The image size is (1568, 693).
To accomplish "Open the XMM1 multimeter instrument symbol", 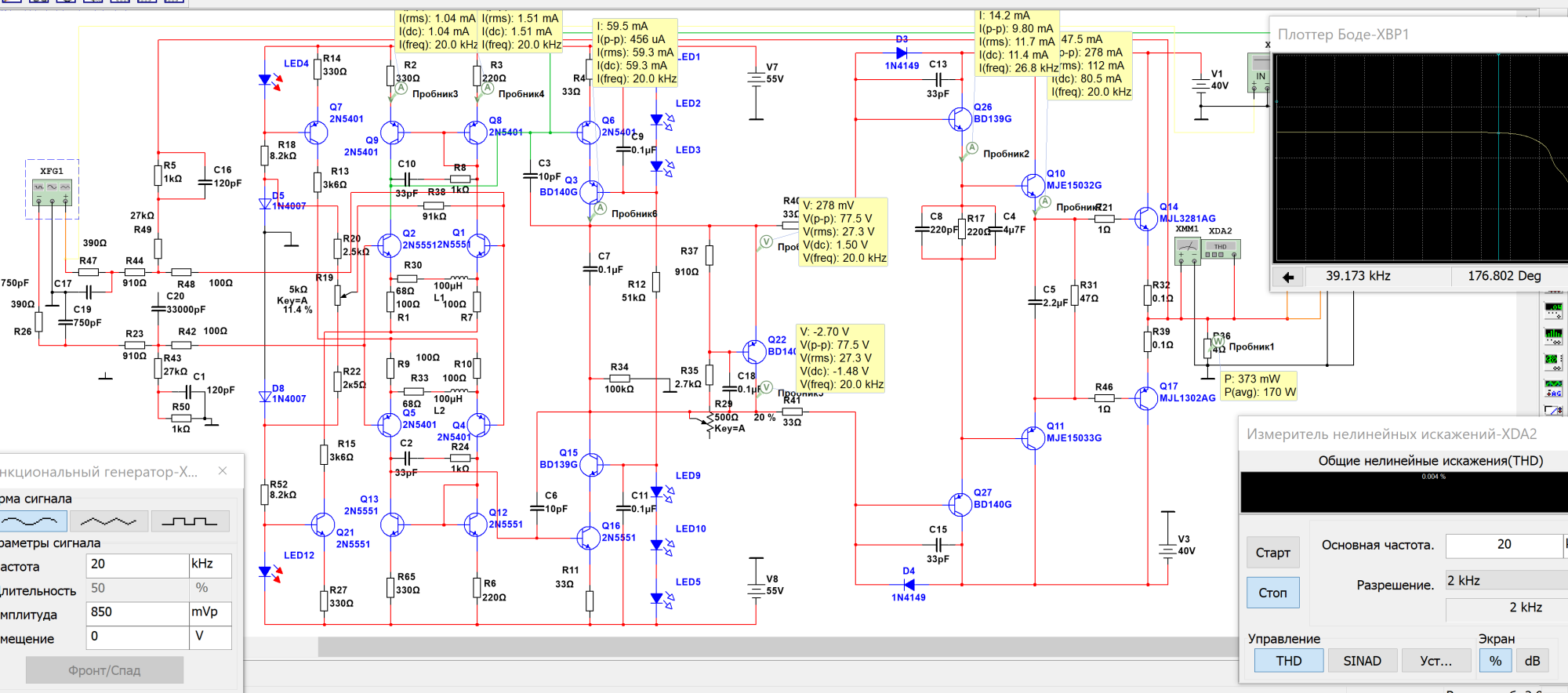I will point(1187,251).
